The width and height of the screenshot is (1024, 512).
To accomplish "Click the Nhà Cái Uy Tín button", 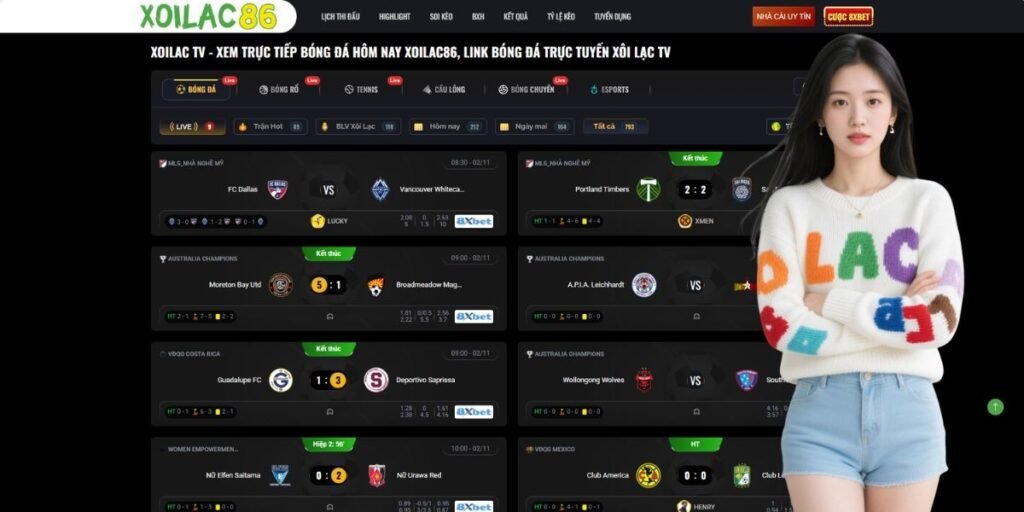I will [x=783, y=16].
